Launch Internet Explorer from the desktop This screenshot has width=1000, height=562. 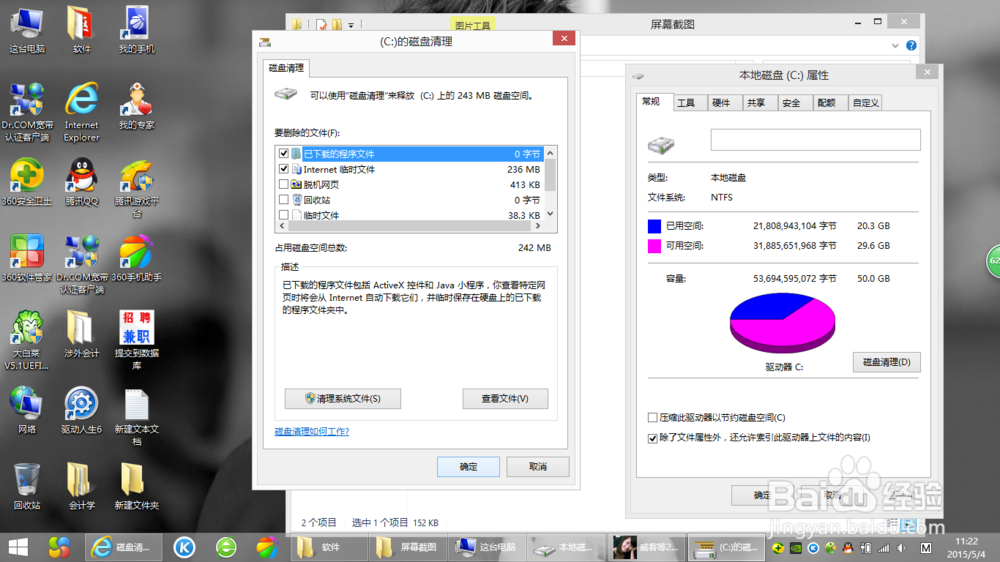(82, 112)
